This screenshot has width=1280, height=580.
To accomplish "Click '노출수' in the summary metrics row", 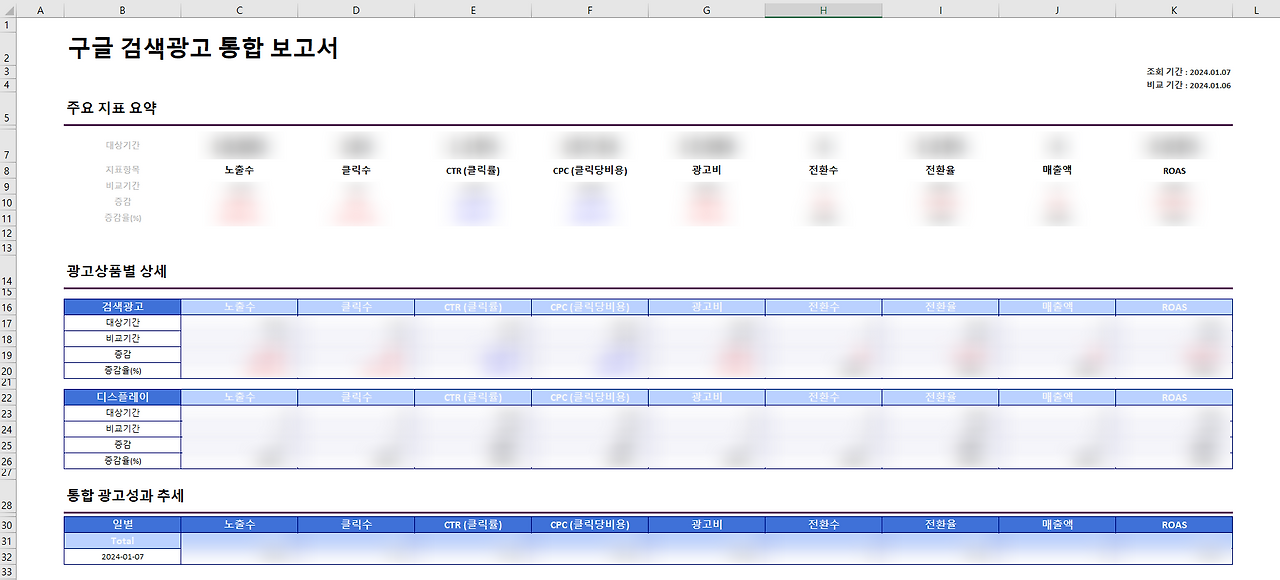I will pyautogui.click(x=239, y=170).
